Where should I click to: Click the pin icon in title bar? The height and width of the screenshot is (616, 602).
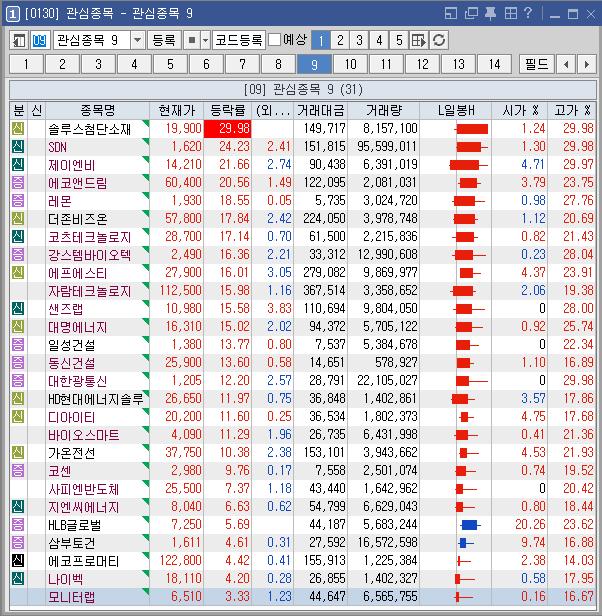pos(490,14)
